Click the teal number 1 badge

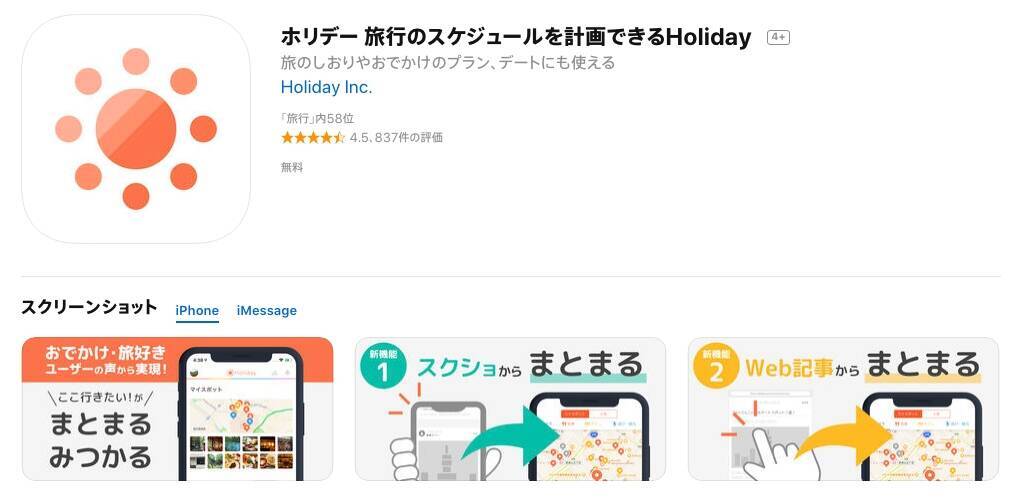383,367
